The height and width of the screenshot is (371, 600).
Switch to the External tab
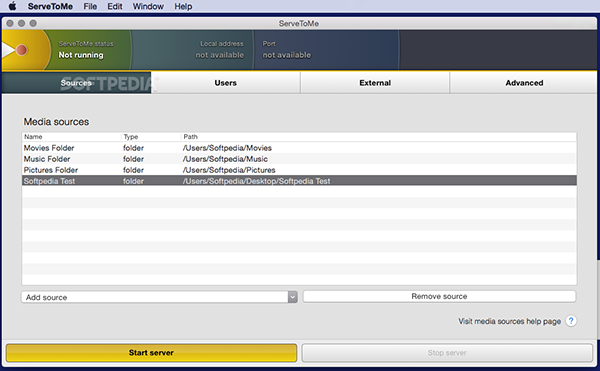tap(375, 83)
